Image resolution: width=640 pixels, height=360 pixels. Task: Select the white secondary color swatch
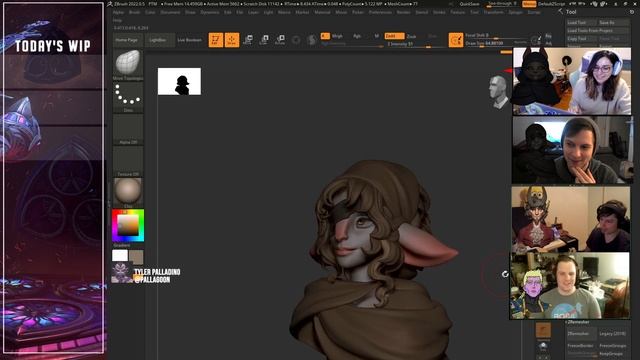click(x=120, y=256)
